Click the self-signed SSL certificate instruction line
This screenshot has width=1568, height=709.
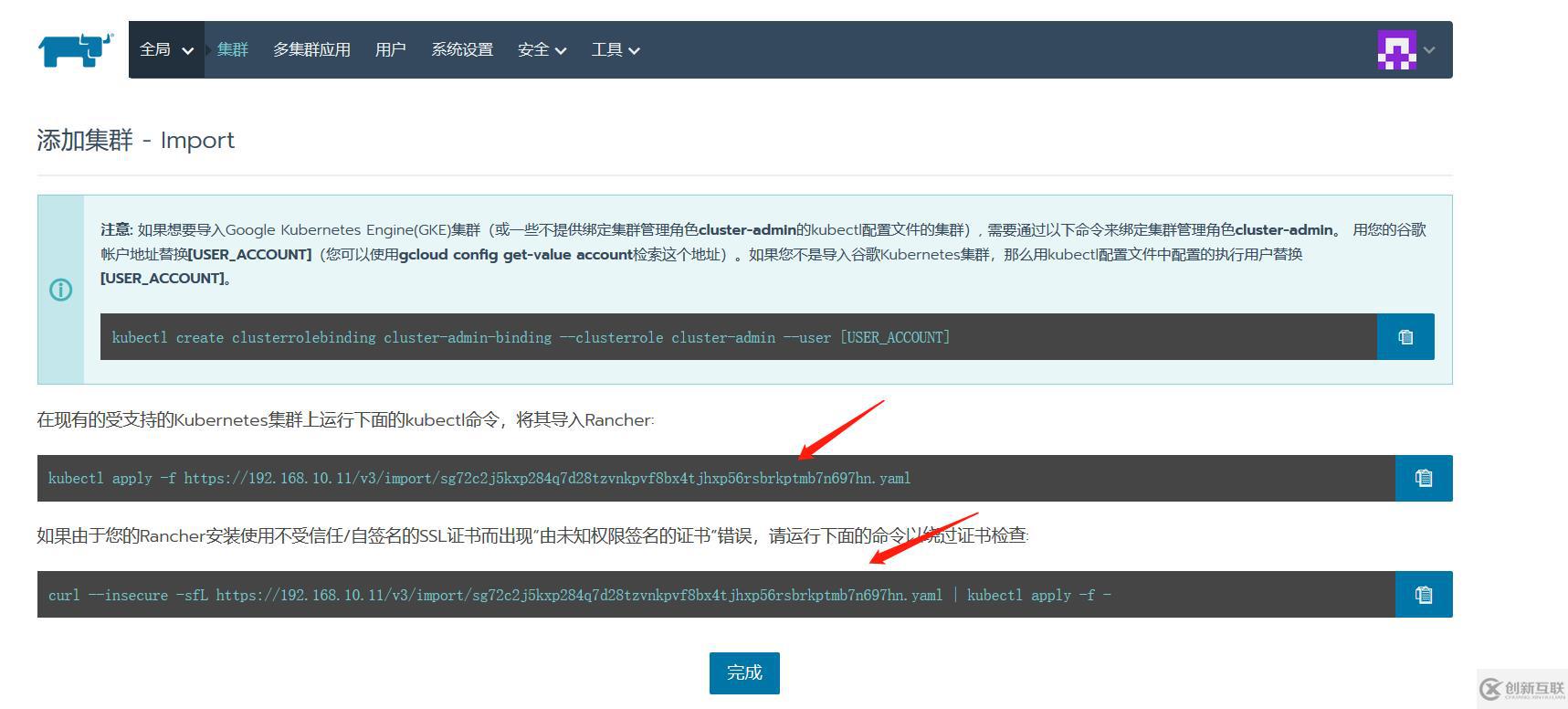coord(532,536)
